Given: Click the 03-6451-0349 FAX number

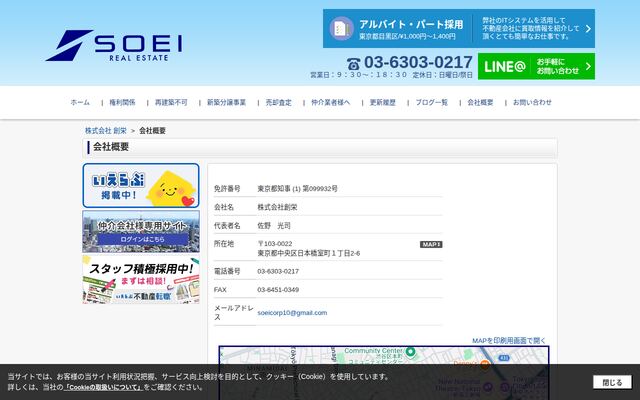Looking at the screenshot, I should coord(278,290).
